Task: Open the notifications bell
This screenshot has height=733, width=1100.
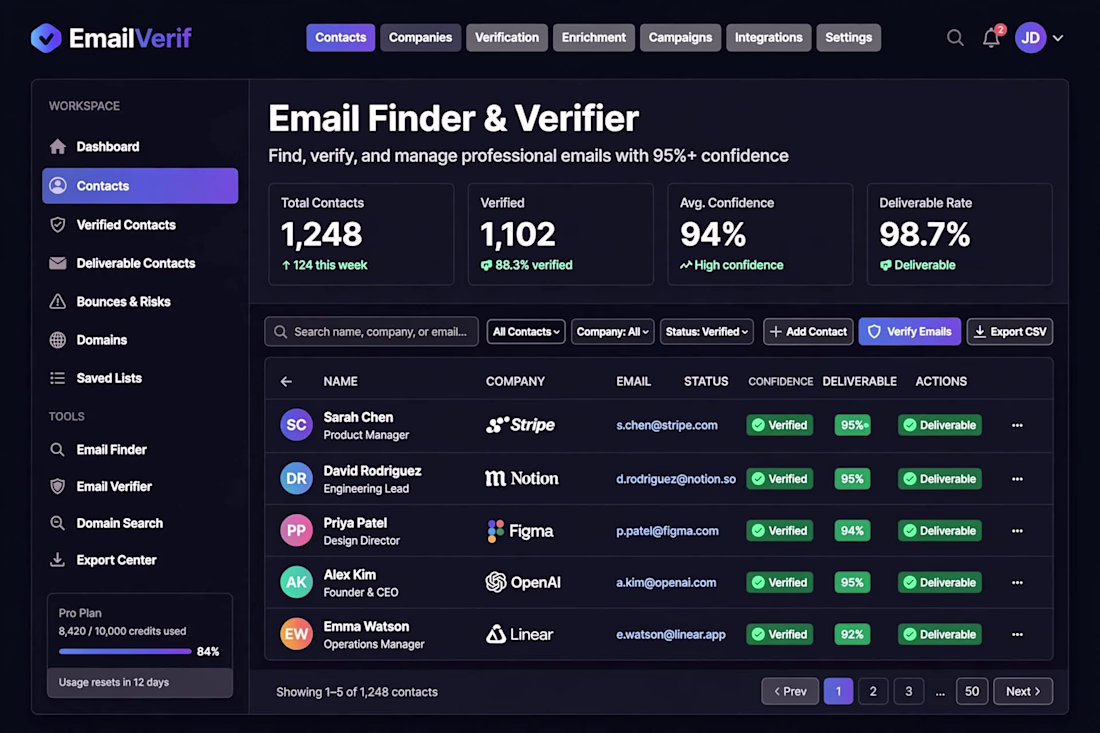Action: coord(991,38)
